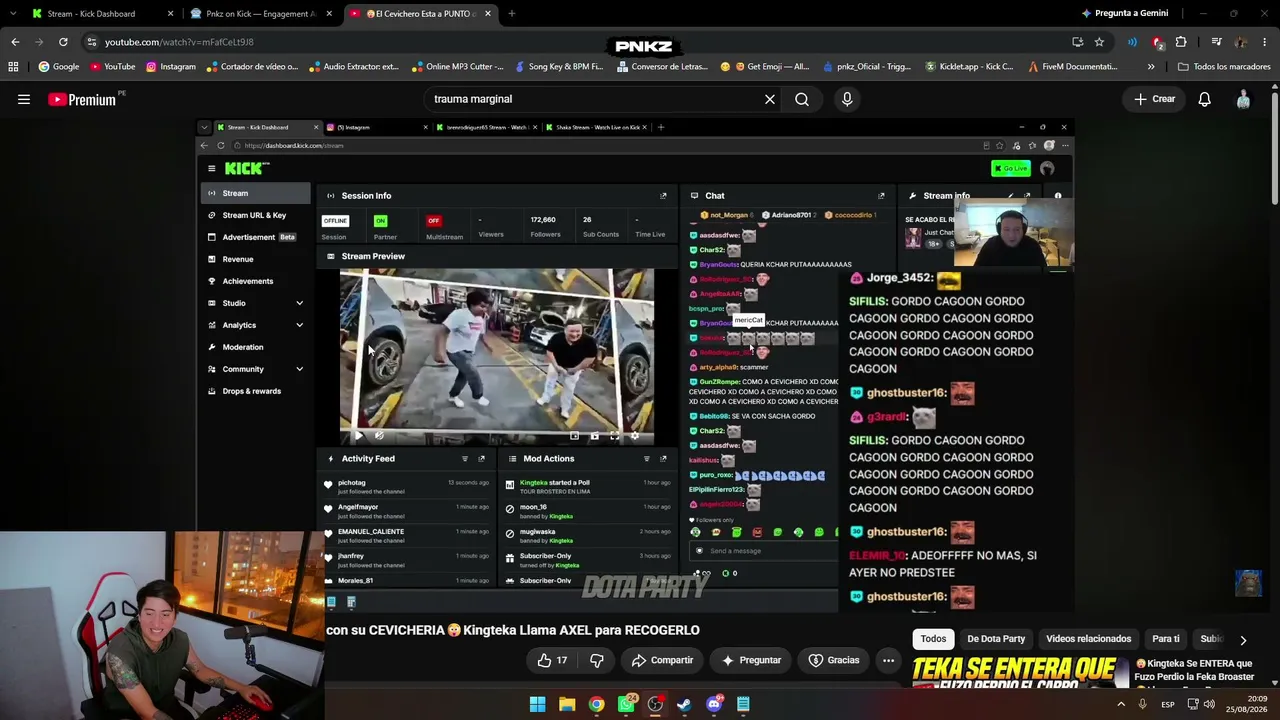Share the video with Compartir

pos(662,660)
